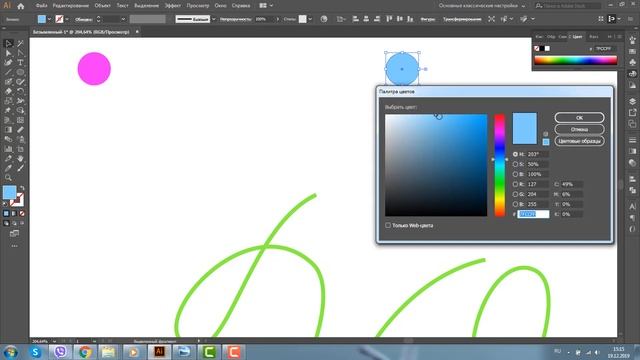The image size is (640, 360).
Task: Click the Cancel (Отмена) button
Action: pyautogui.click(x=579, y=129)
